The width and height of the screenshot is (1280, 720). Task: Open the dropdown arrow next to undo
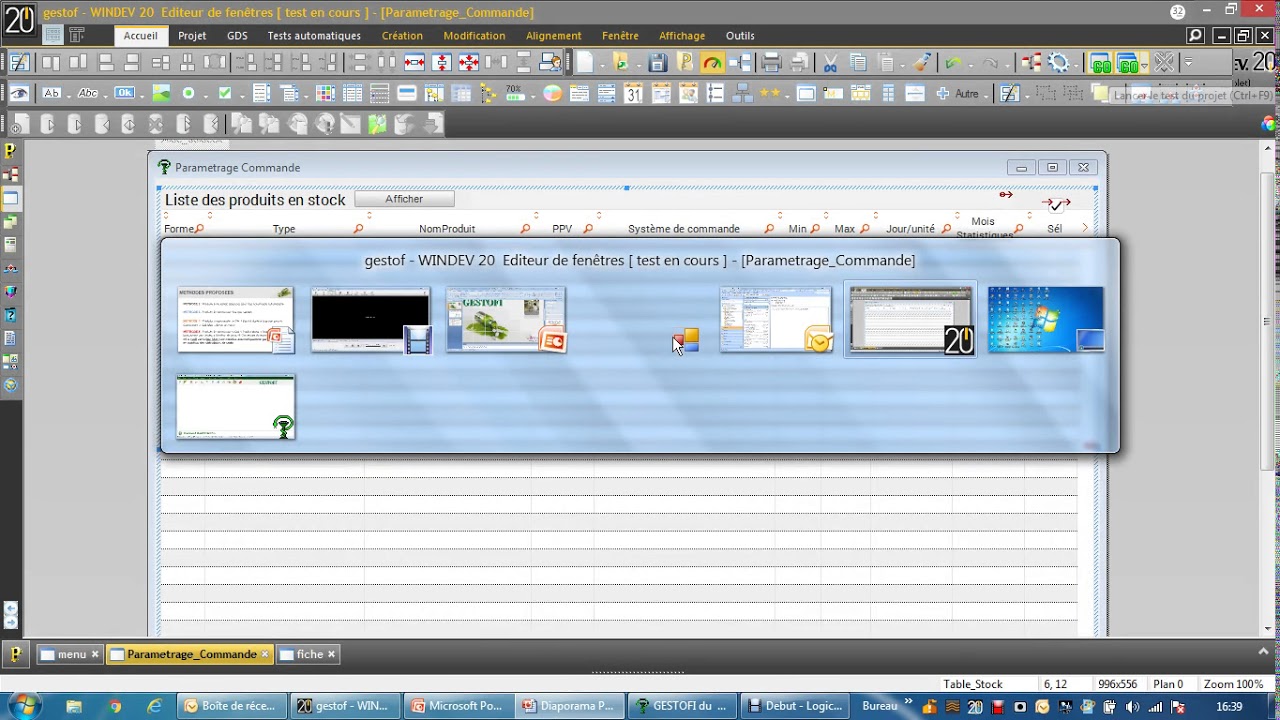970,64
